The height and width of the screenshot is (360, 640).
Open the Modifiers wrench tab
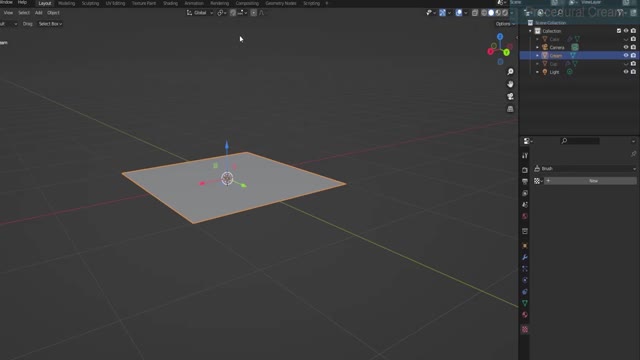coord(525,257)
